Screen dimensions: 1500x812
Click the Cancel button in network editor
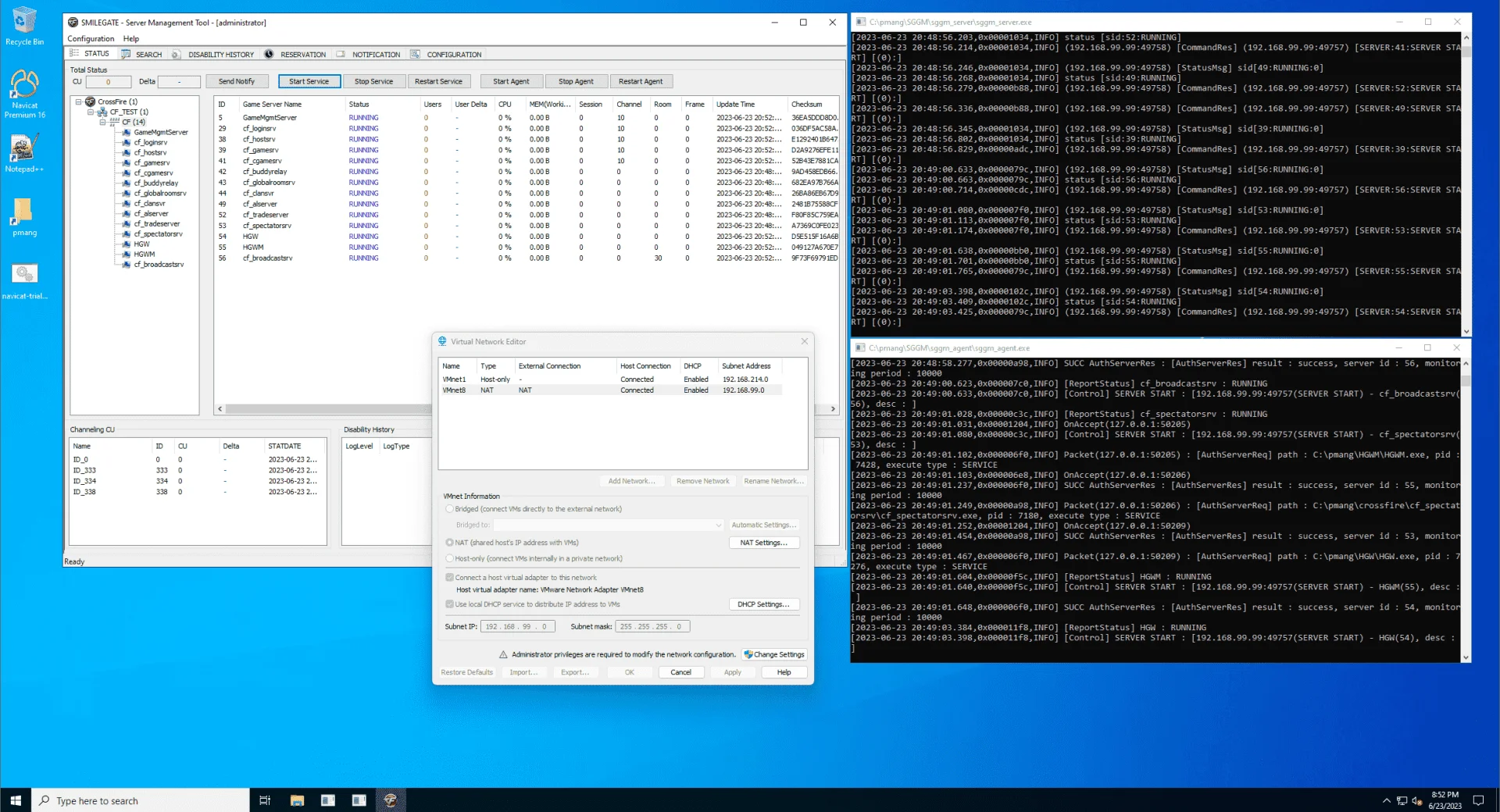[x=680, y=672]
